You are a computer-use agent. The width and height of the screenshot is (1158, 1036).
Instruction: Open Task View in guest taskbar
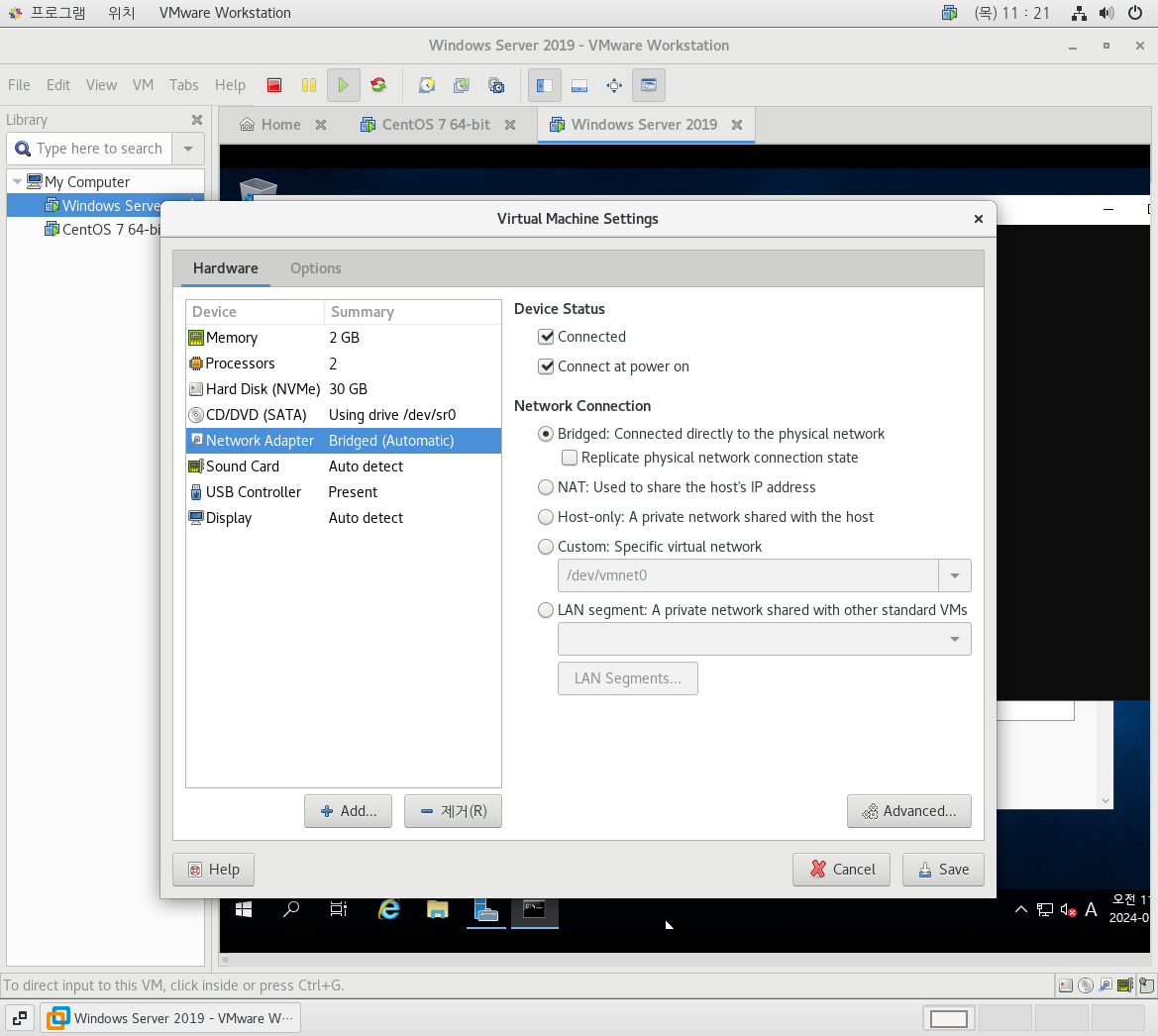pos(338,910)
